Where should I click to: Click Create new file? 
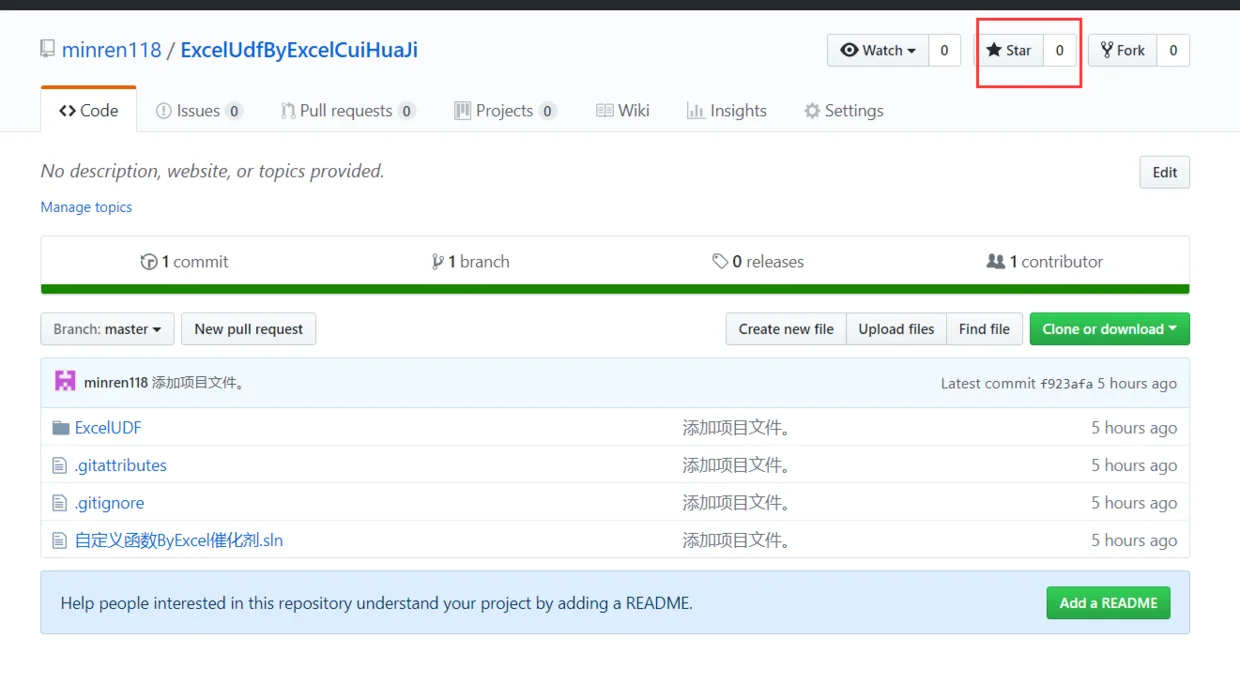pyautogui.click(x=786, y=329)
